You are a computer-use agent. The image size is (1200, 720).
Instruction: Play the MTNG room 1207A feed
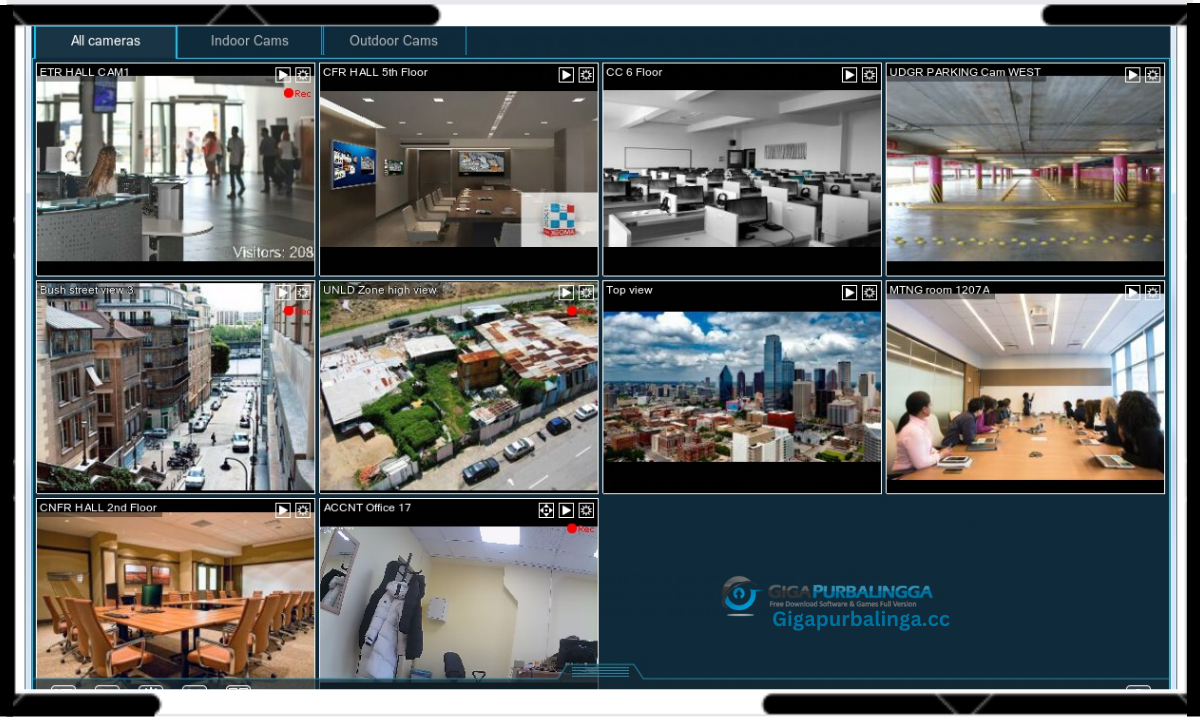[x=1132, y=292]
